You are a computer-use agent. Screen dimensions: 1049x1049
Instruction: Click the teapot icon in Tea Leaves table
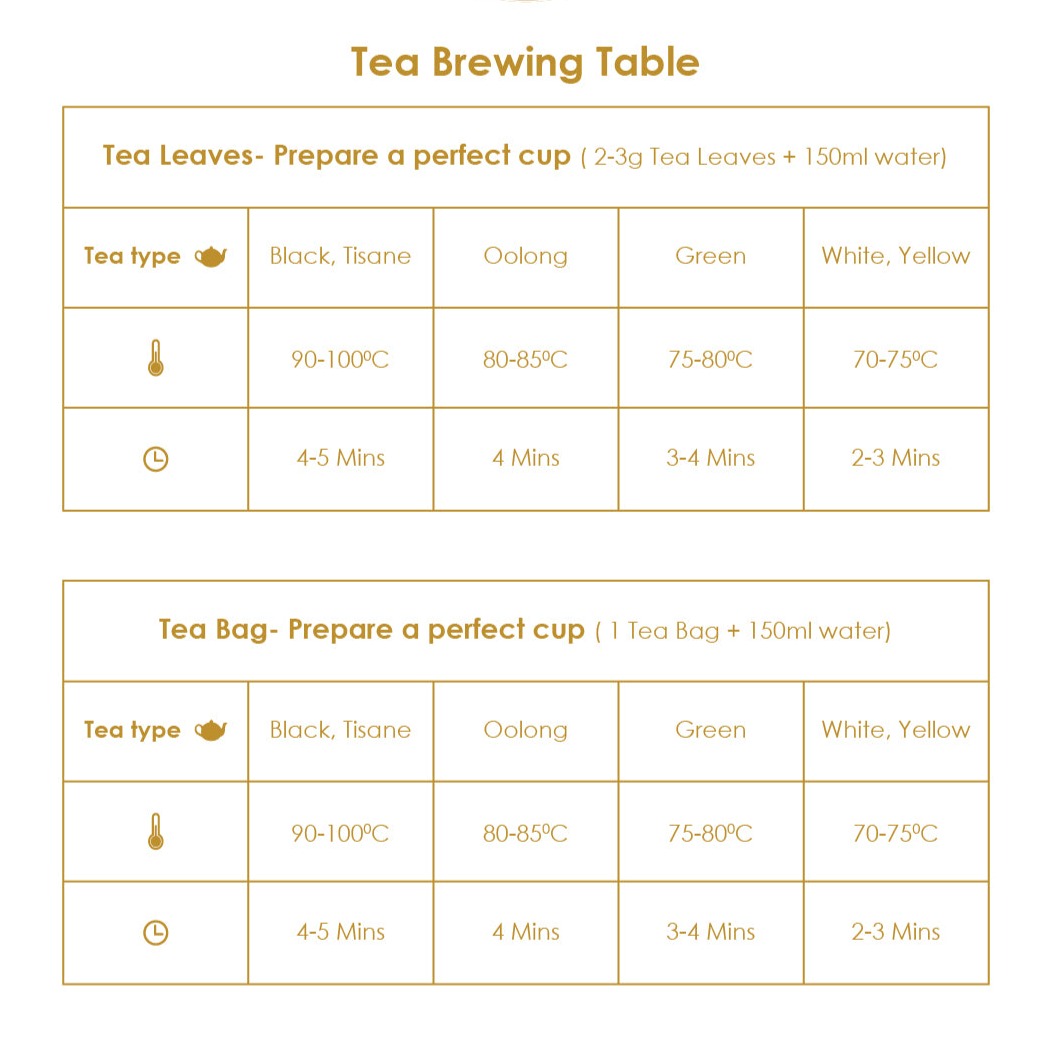(x=211, y=257)
